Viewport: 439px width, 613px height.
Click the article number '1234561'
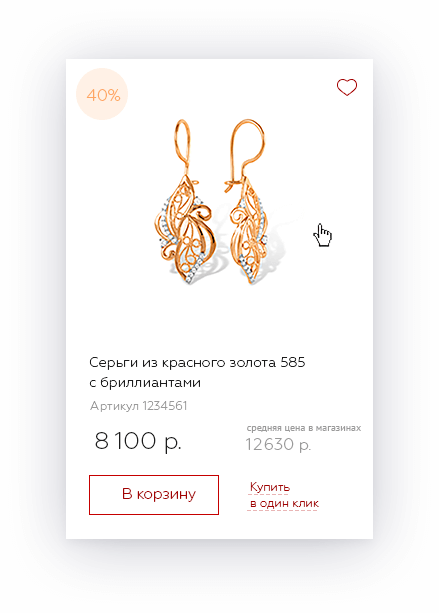[165, 406]
